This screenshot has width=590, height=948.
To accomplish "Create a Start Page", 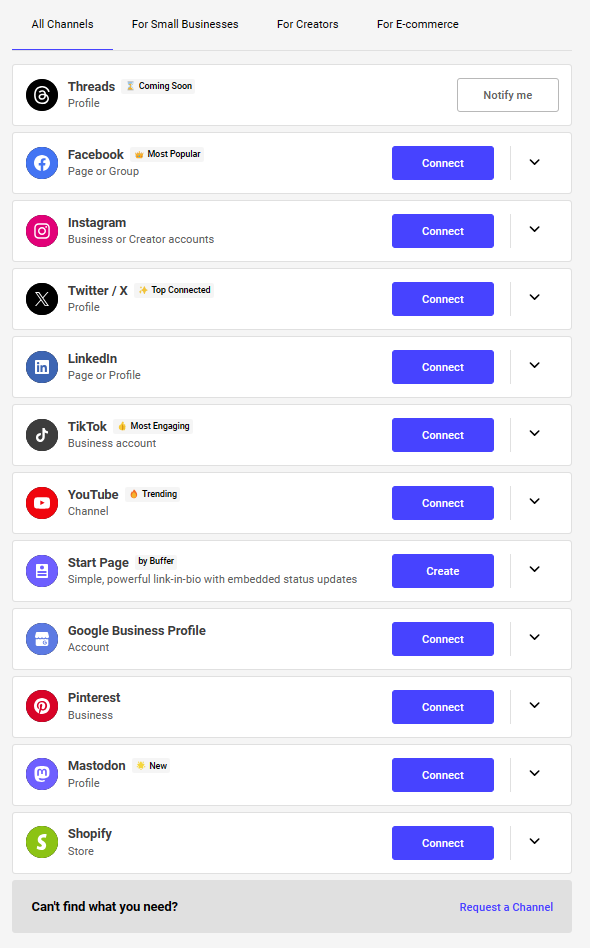I will 442,571.
